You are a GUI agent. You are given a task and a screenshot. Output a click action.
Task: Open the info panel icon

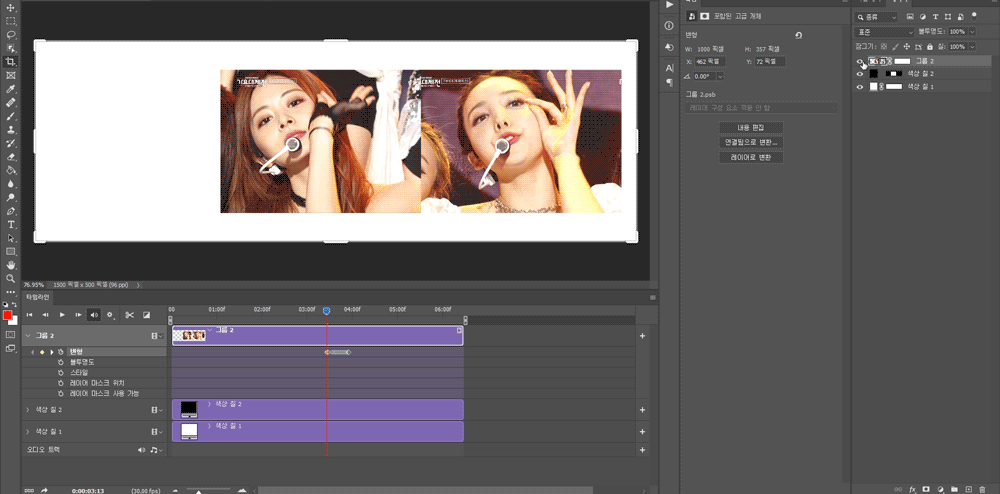(669, 25)
